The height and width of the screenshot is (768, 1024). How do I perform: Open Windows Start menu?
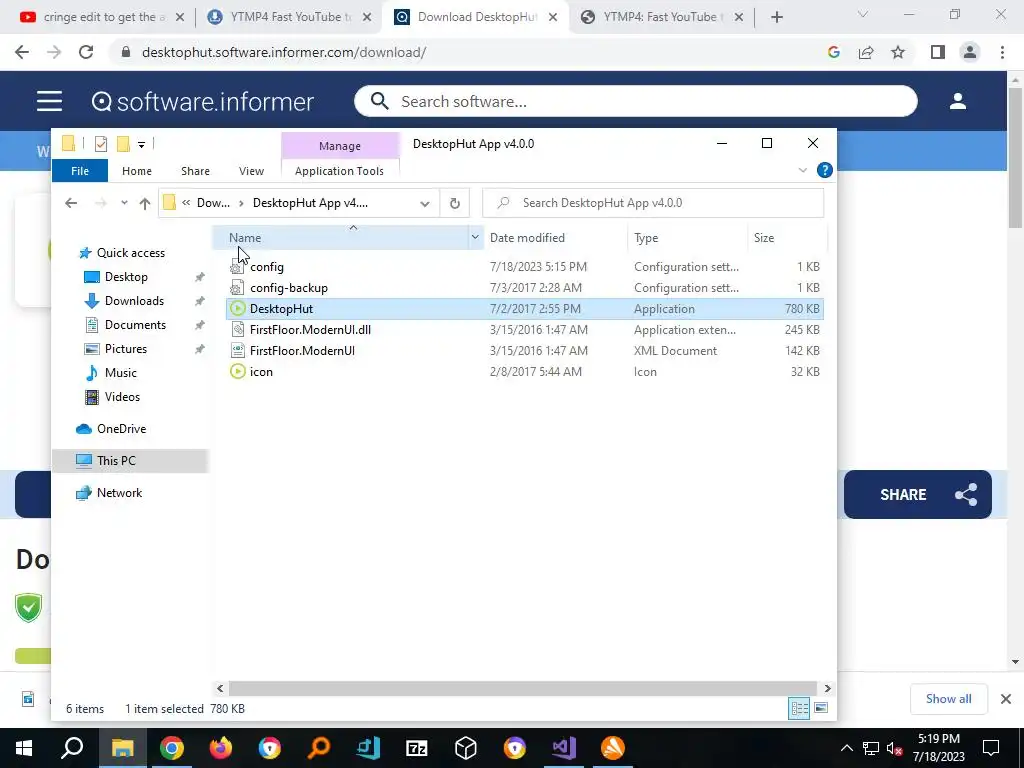click(x=24, y=748)
